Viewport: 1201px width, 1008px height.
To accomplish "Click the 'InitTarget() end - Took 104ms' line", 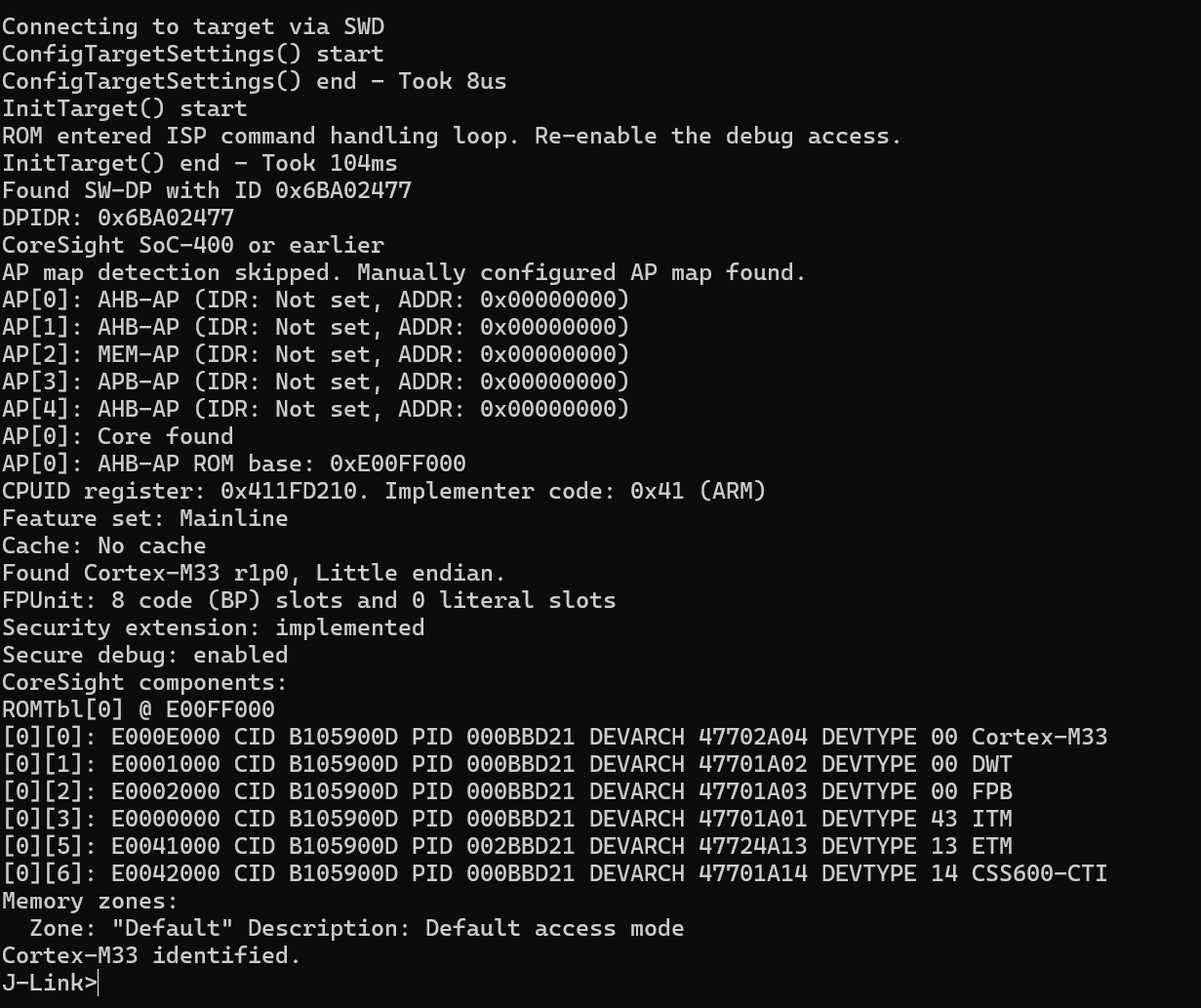I will pyautogui.click(x=200, y=163).
